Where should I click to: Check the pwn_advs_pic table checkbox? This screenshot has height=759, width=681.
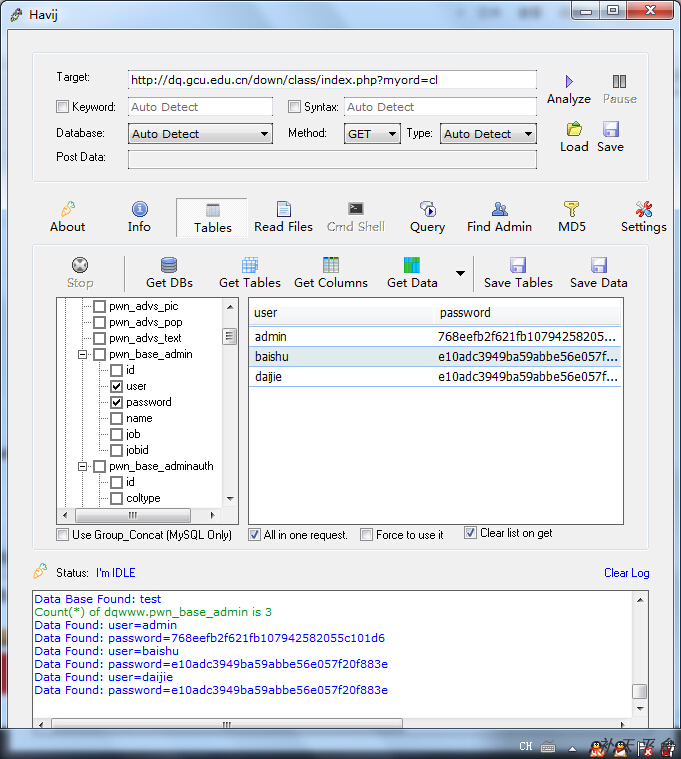click(x=99, y=306)
